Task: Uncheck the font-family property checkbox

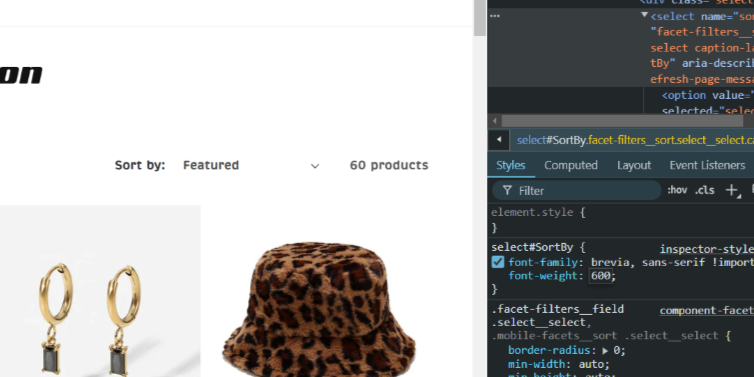Action: coord(498,262)
